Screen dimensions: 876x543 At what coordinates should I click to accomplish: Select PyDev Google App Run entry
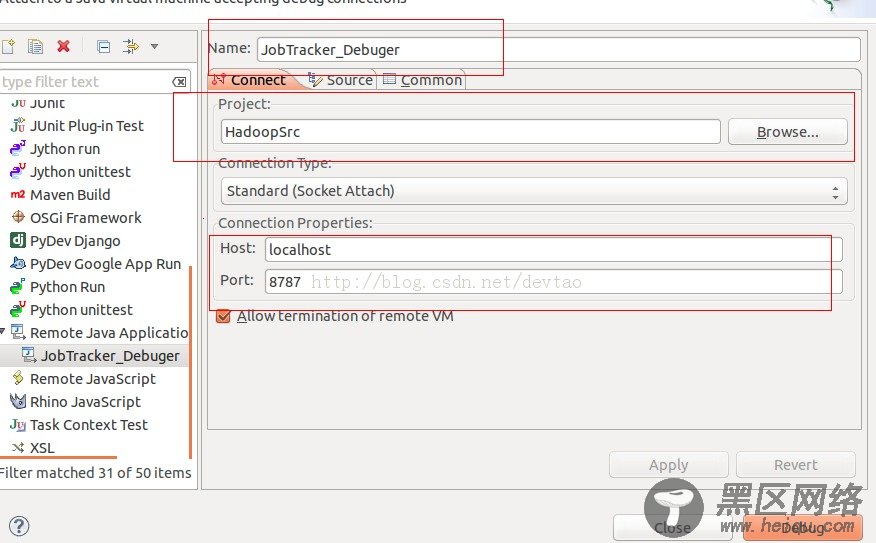tap(106, 264)
